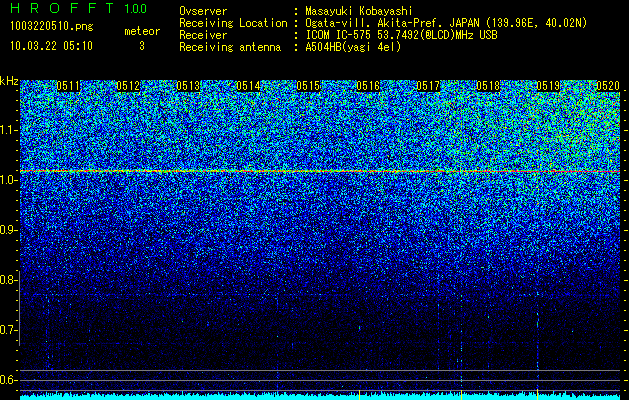
Task: Click the 0518 time marker
Action: [x=488, y=86]
